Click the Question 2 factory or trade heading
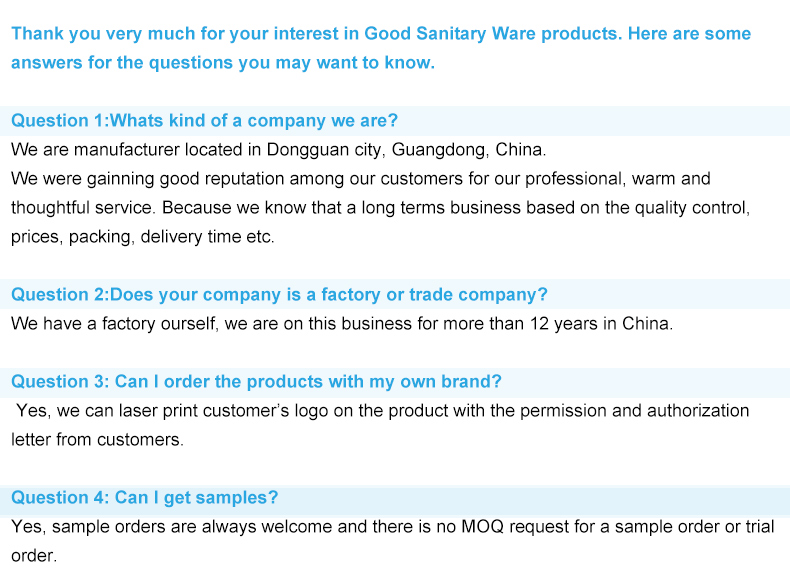 coord(279,295)
